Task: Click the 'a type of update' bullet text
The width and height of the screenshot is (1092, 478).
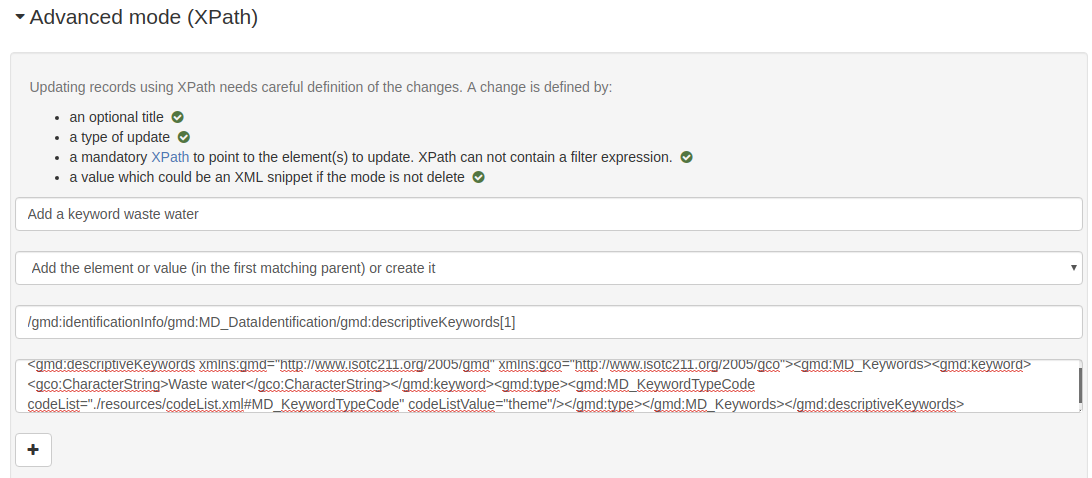Action: 120,137
